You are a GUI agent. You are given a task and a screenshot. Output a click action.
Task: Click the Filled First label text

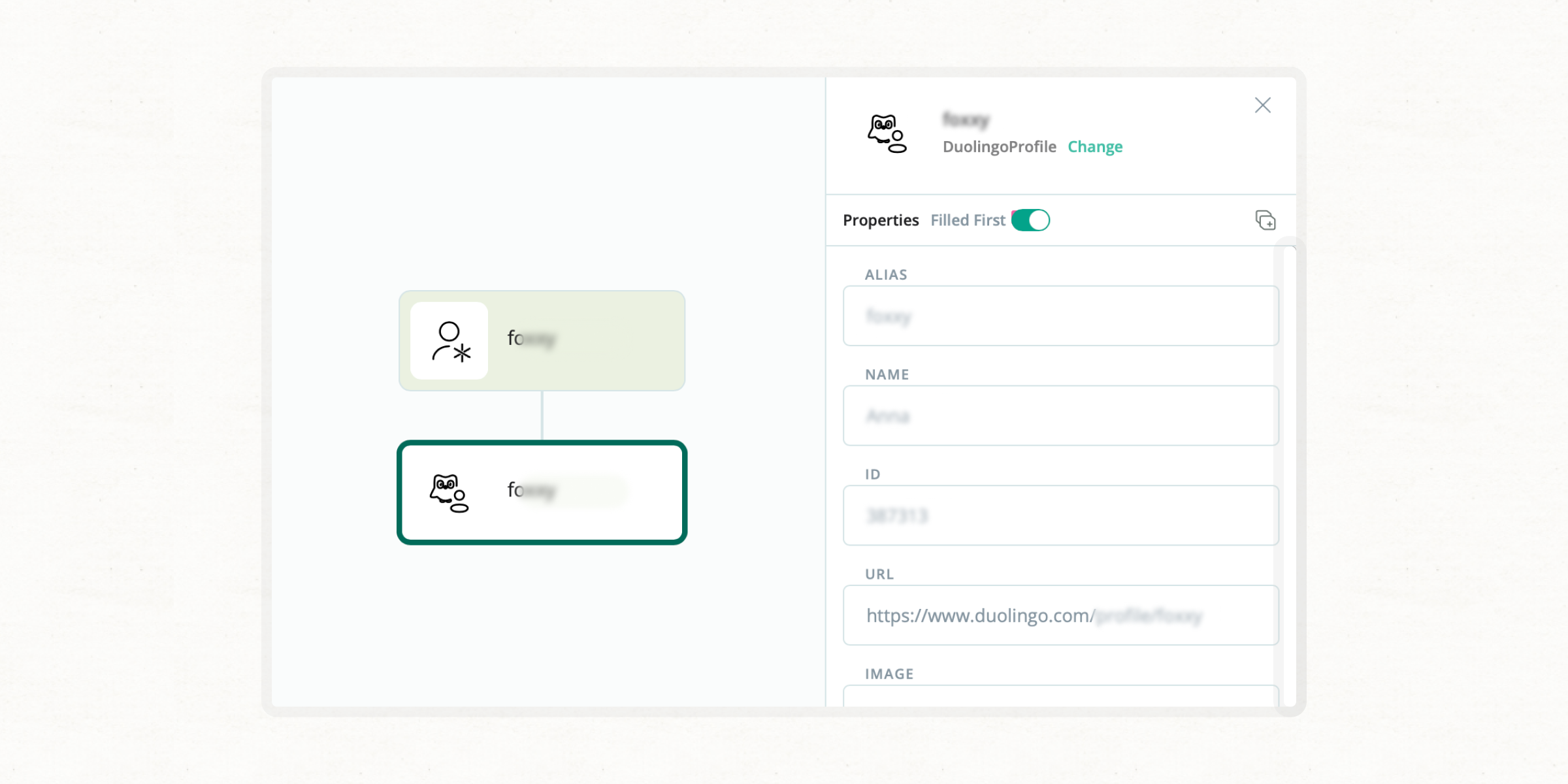pos(967,220)
